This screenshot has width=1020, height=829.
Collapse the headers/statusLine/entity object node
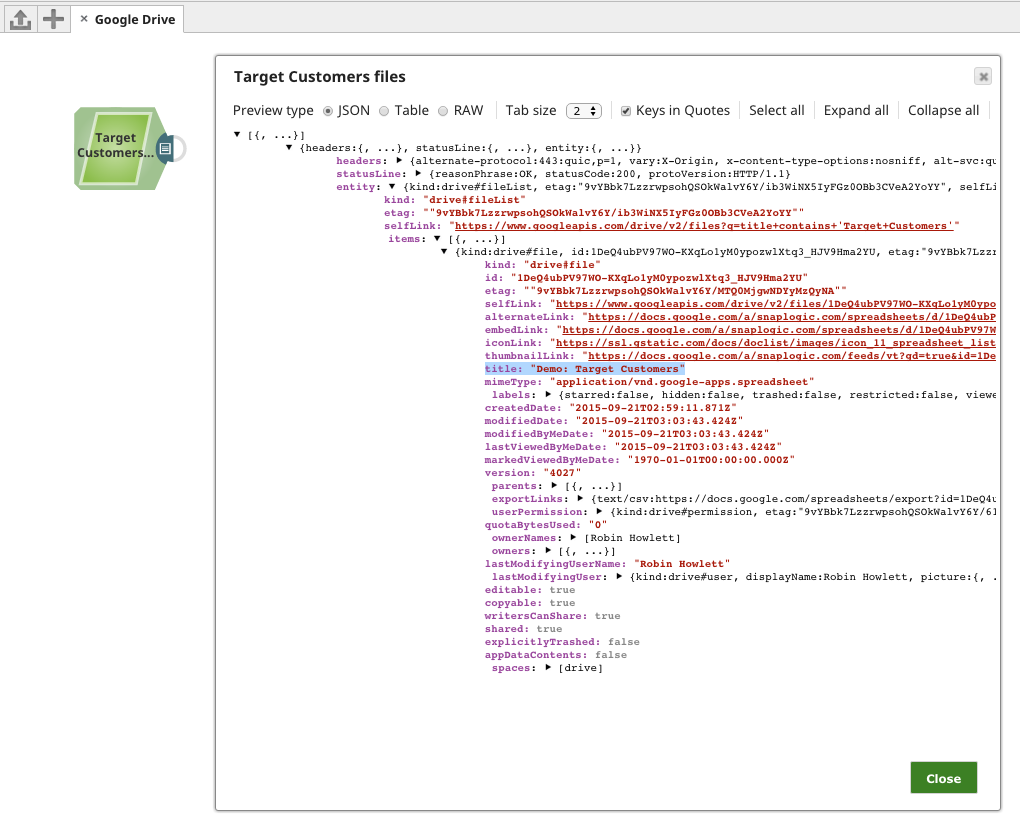pyautogui.click(x=289, y=148)
